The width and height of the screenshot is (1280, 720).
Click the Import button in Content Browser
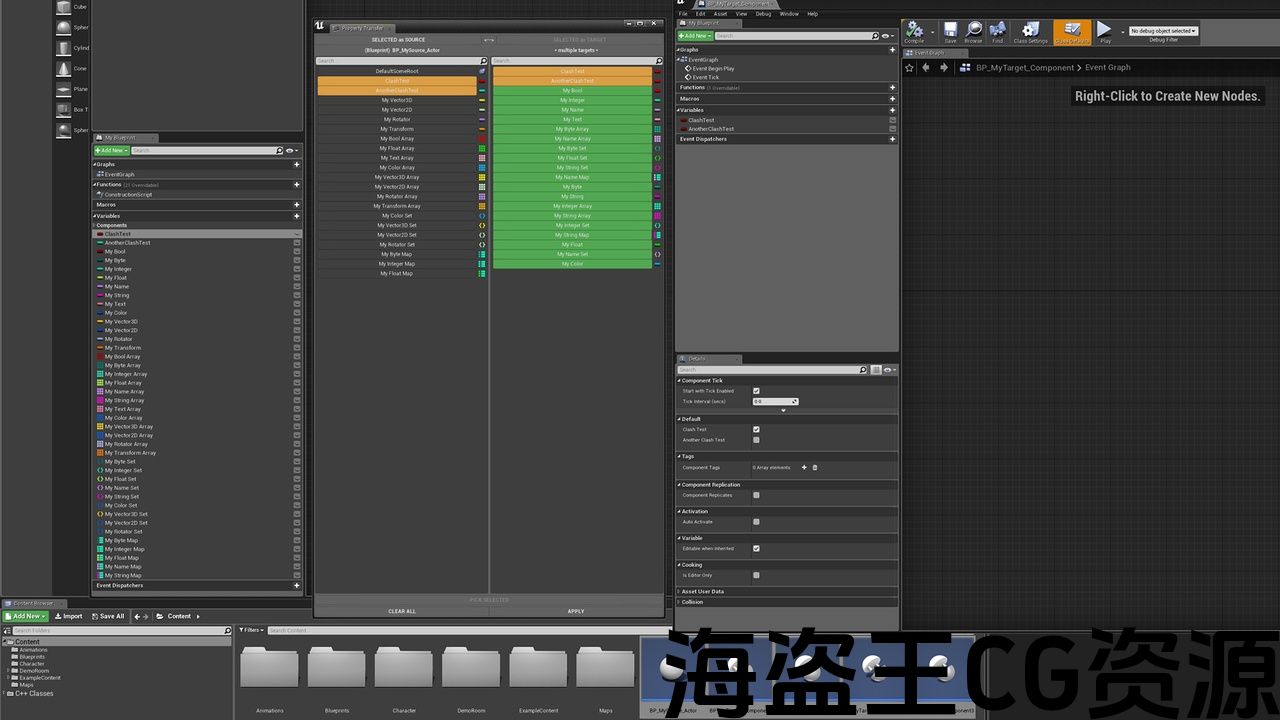click(68, 616)
